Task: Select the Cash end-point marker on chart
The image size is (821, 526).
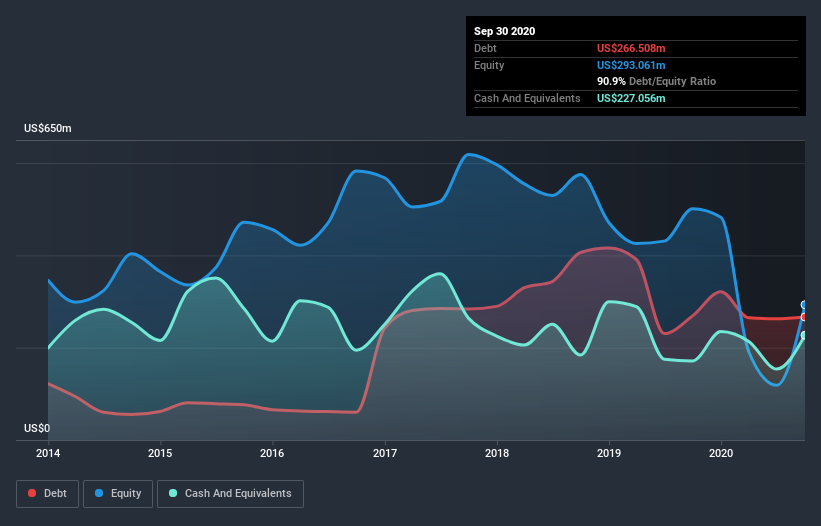Action: [804, 335]
